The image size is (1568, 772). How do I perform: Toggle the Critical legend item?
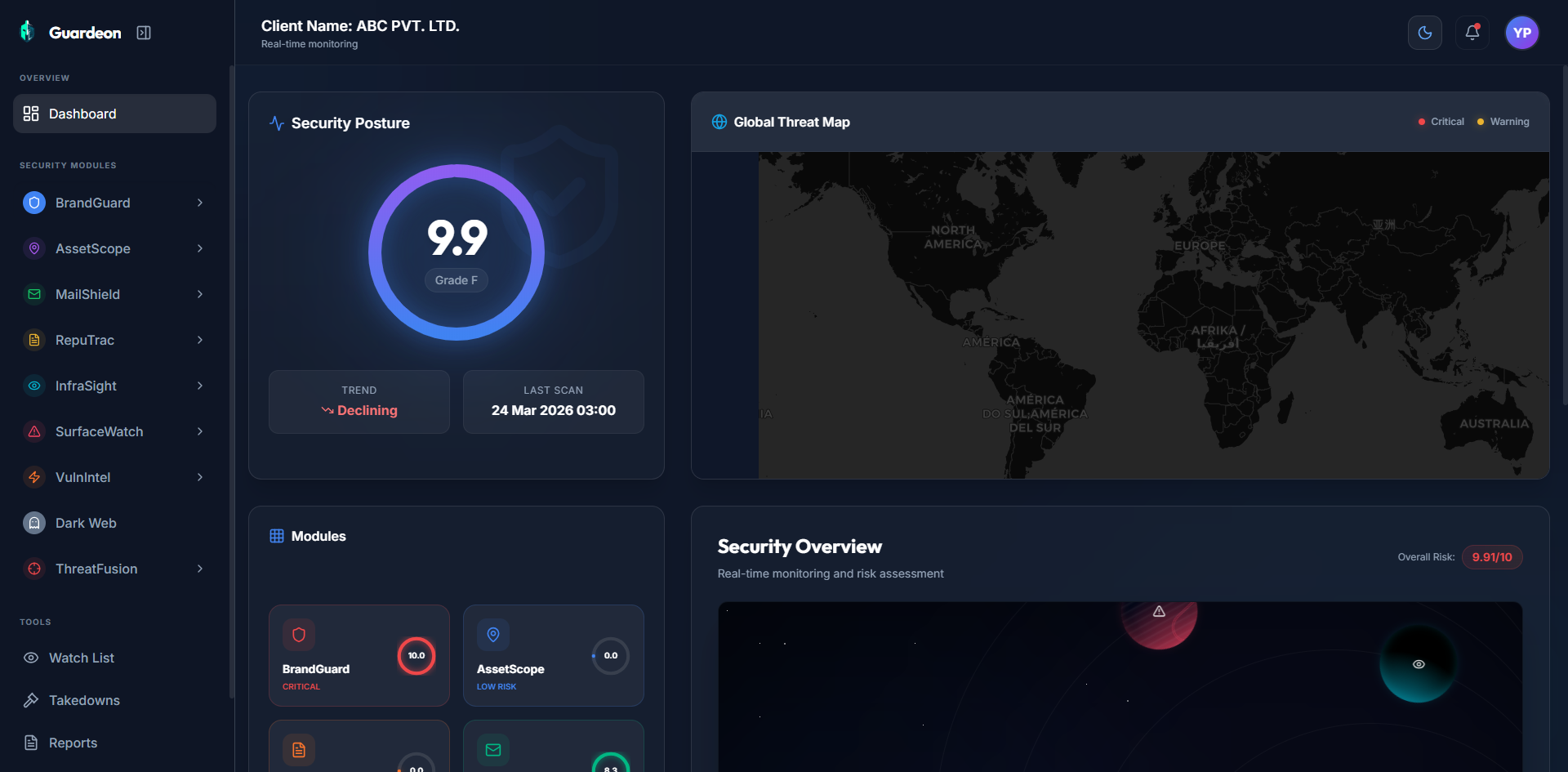pyautogui.click(x=1441, y=122)
